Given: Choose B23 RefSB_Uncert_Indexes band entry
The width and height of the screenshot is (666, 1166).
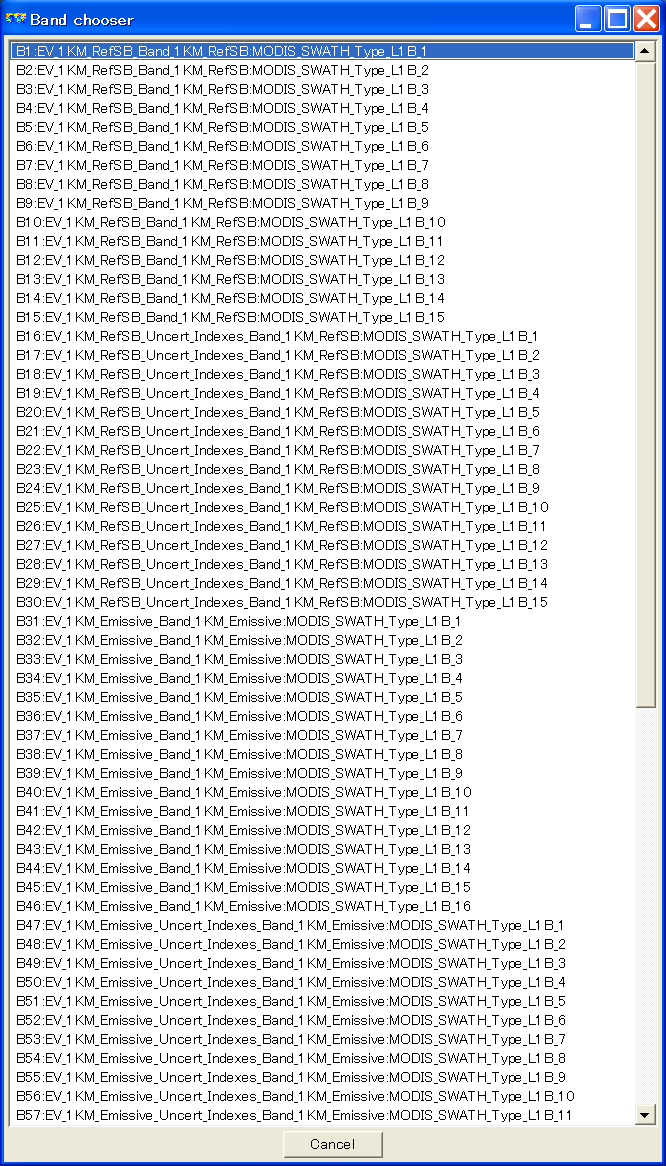Looking at the screenshot, I should [x=323, y=469].
